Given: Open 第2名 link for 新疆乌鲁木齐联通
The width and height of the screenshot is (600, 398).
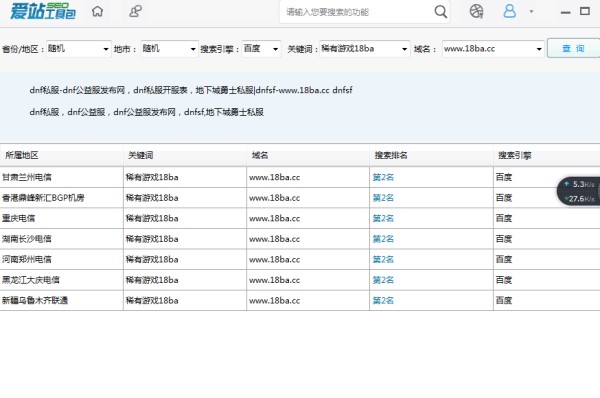Looking at the screenshot, I should pyautogui.click(x=383, y=300).
